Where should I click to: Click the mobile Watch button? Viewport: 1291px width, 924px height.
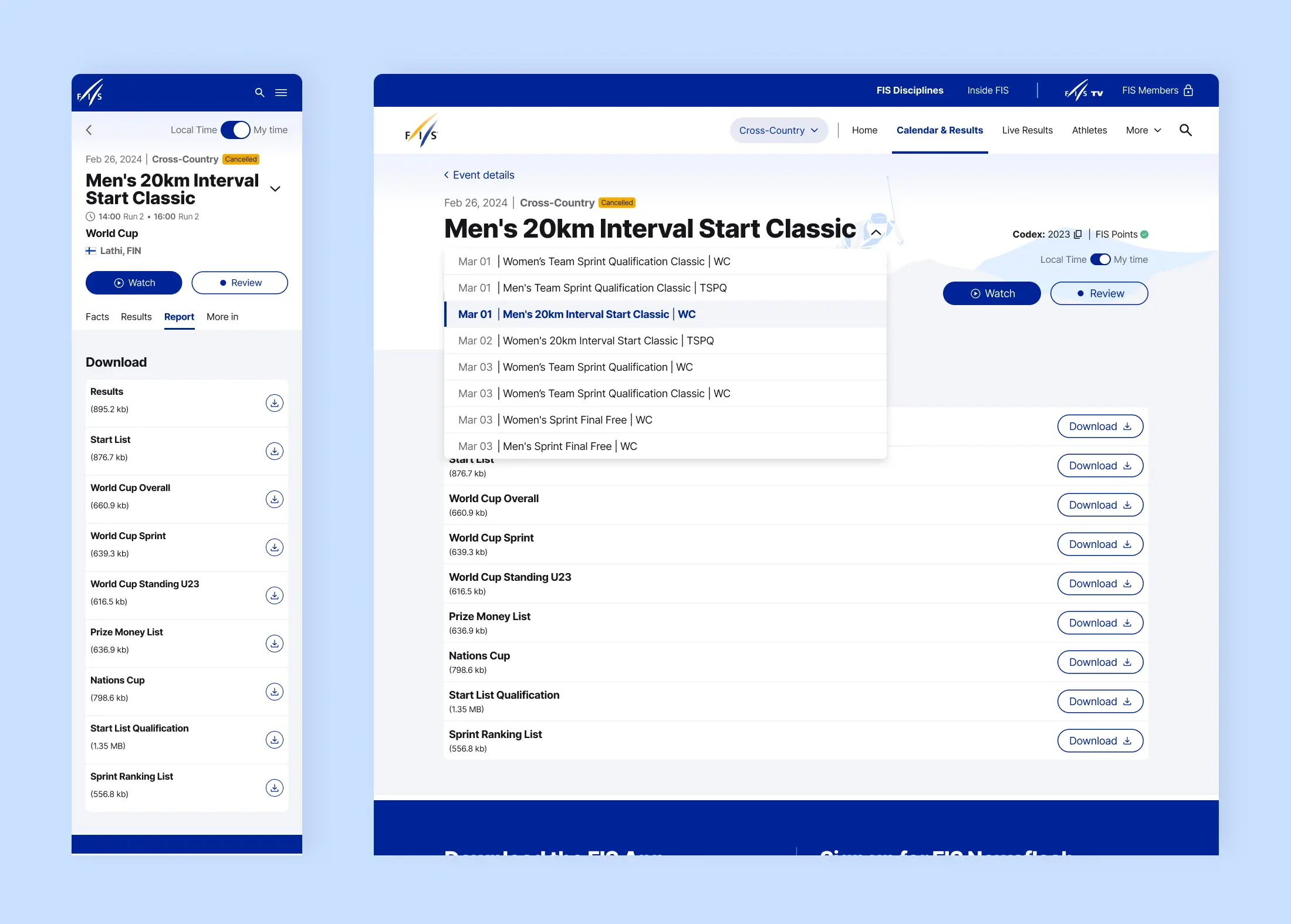(x=134, y=283)
